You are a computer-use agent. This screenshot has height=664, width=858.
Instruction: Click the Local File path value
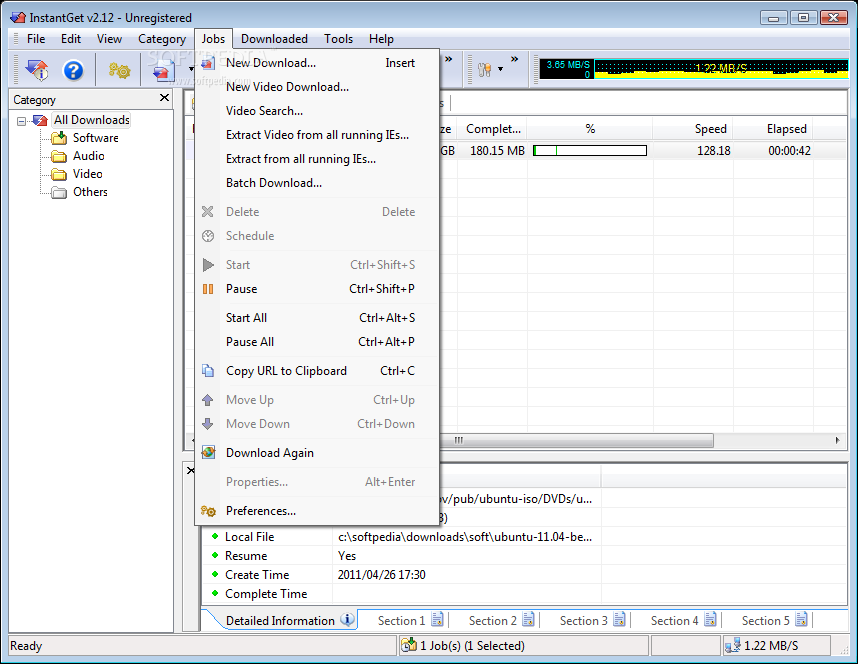coord(465,537)
